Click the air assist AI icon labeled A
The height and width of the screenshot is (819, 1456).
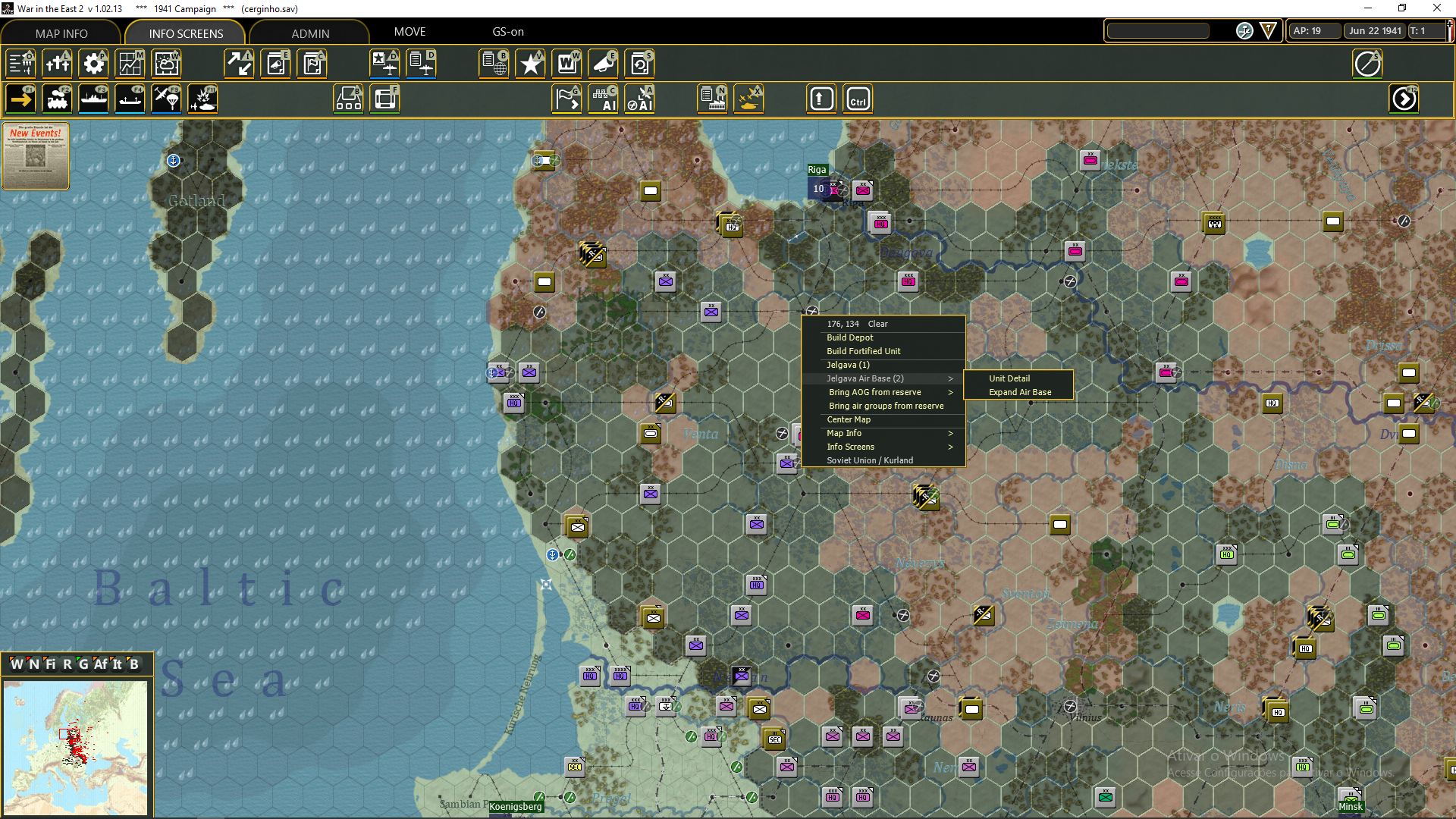[x=640, y=99]
